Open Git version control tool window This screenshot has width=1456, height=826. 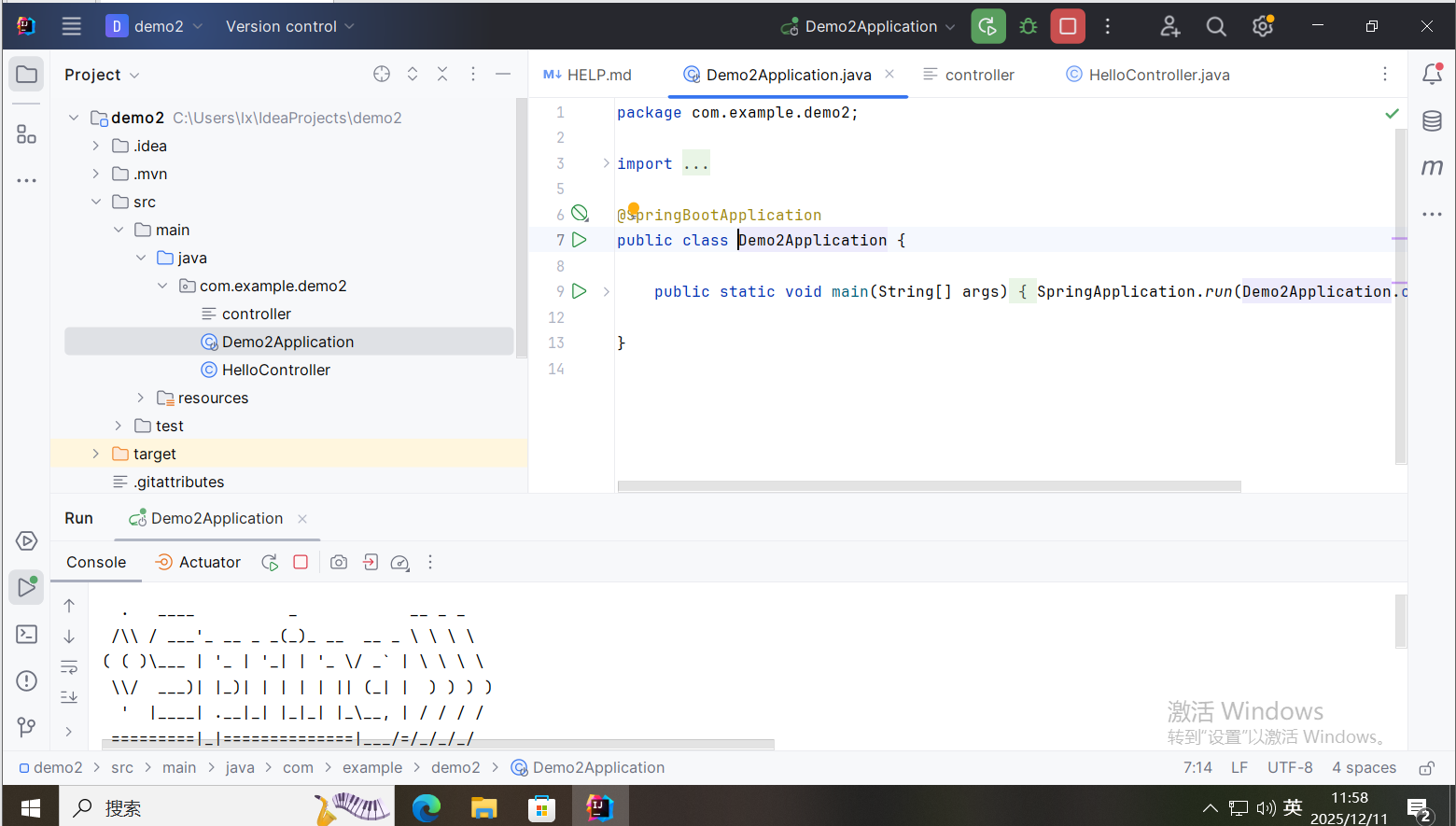click(x=26, y=727)
